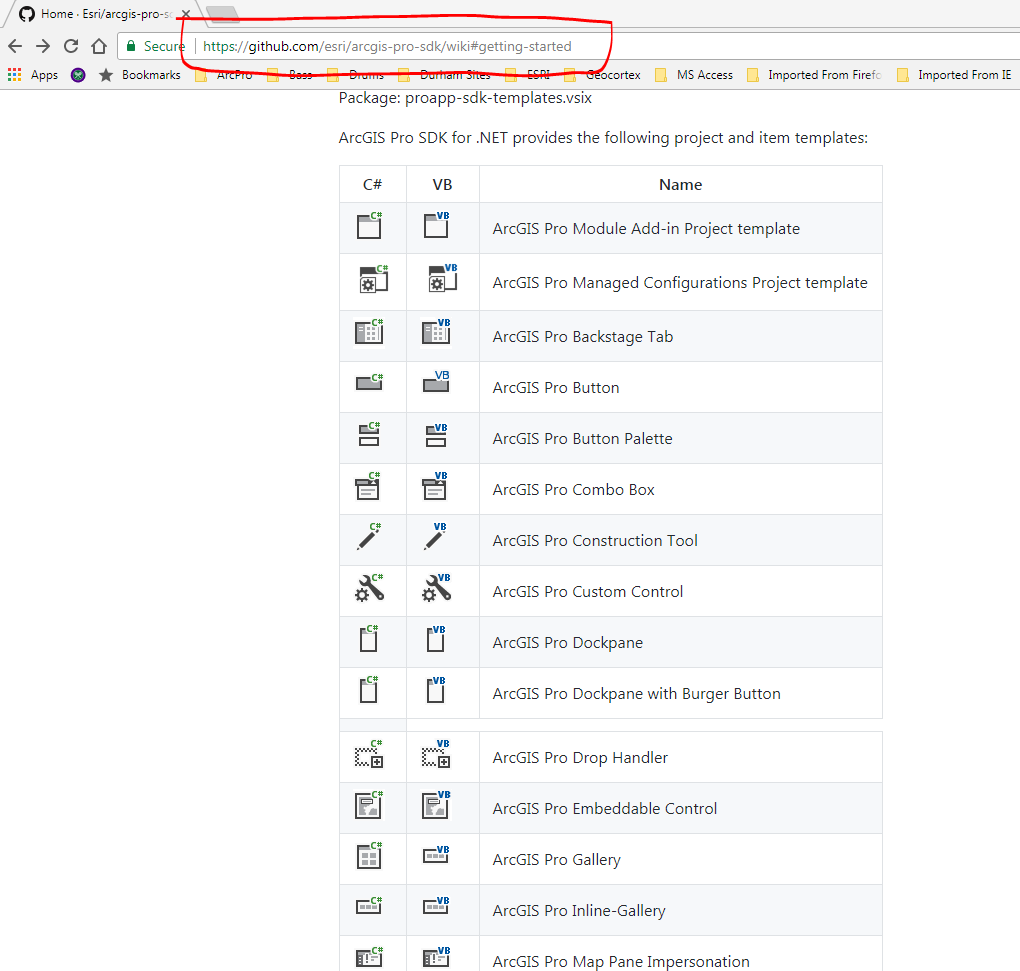Go to the browser Home icon

click(99, 46)
